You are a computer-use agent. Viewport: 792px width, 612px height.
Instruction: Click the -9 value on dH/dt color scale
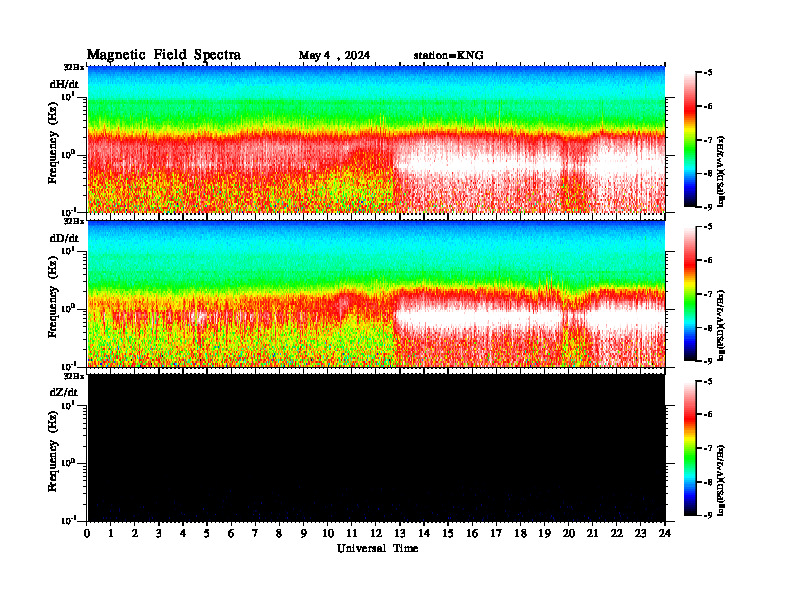pyautogui.click(x=708, y=207)
